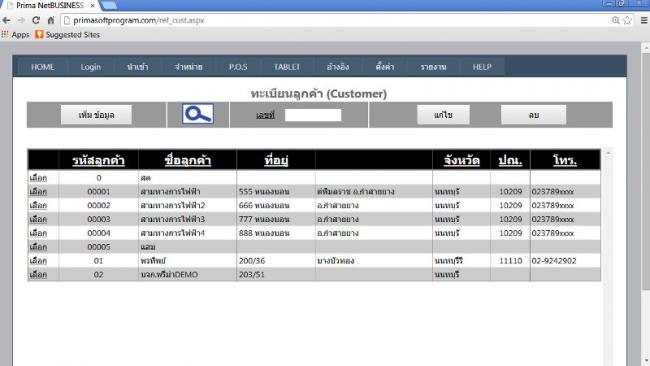Focus the เลขที่ number input field
Screen dimensions: 650x366
[x=313, y=115]
